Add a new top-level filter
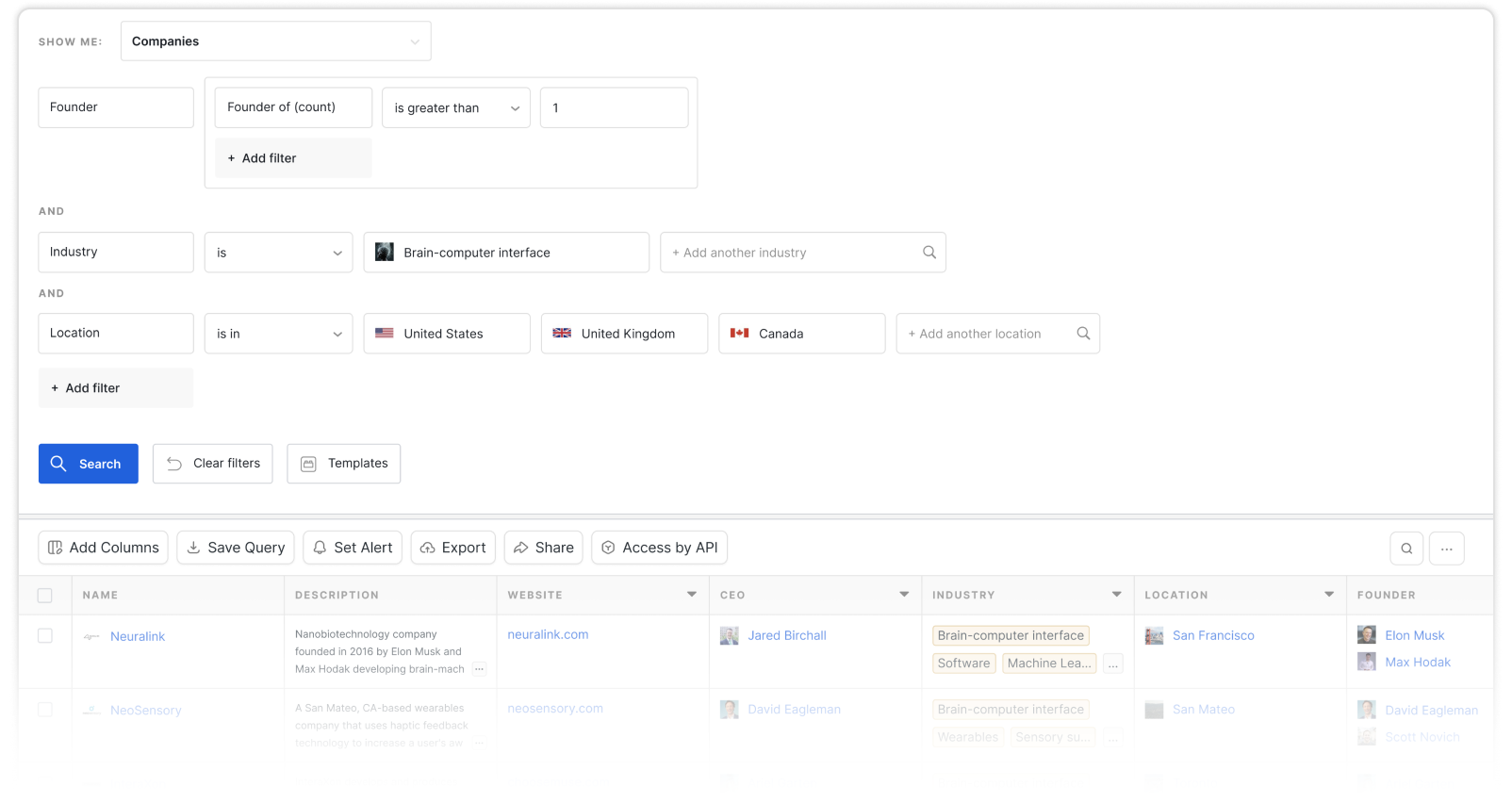Image resolution: width=1512 pixels, height=803 pixels. [x=116, y=388]
